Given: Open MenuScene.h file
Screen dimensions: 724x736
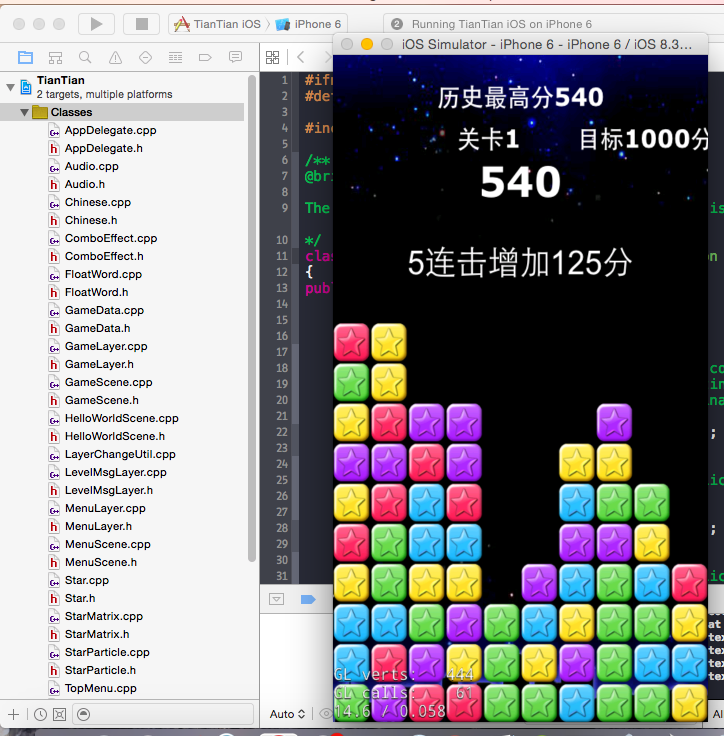Looking at the screenshot, I should tap(101, 562).
